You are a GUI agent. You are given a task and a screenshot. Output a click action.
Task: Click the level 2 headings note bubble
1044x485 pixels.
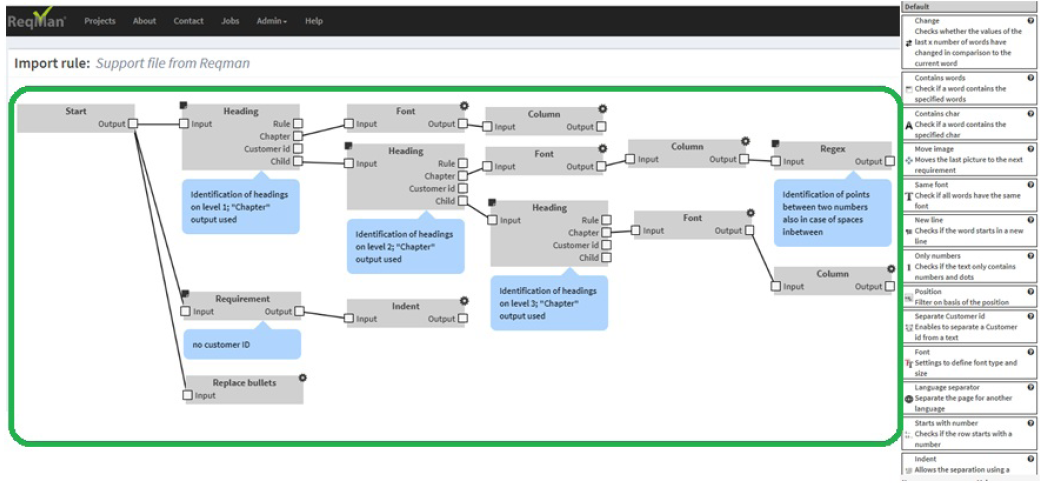pos(405,246)
